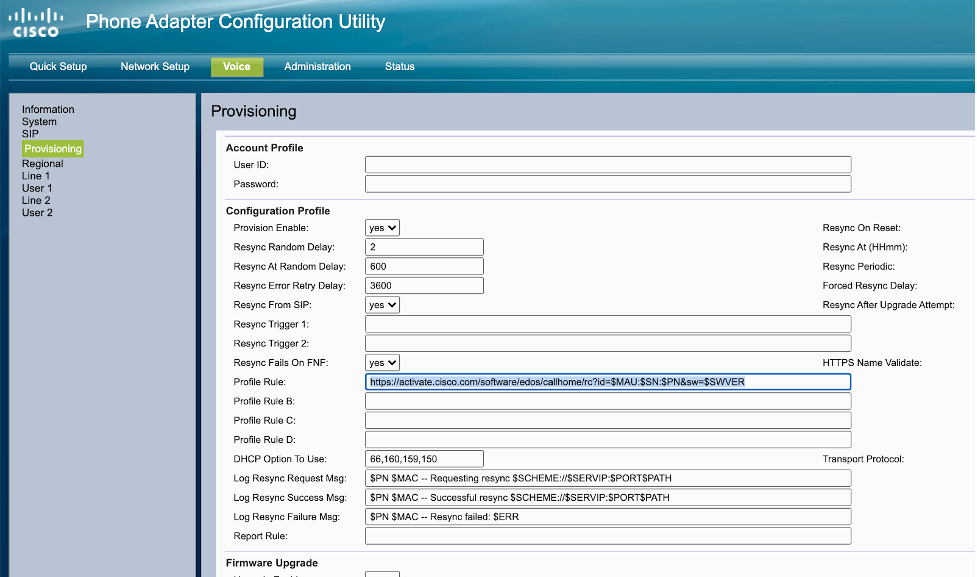Go to the Quick Setup tab
This screenshot has width=977, height=577.
57,66
